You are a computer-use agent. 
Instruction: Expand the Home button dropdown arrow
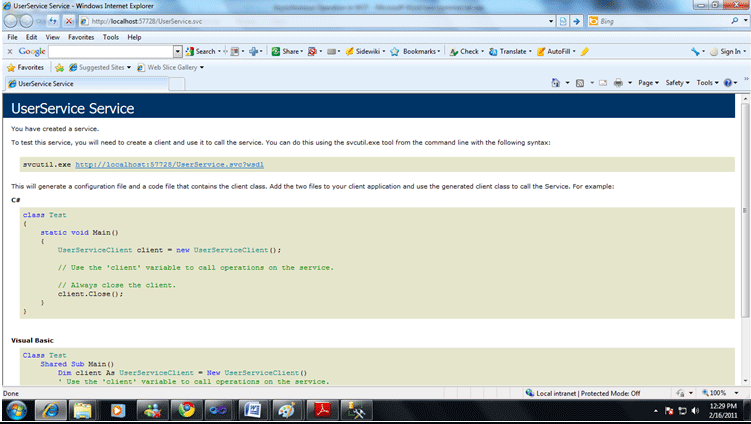pos(568,83)
